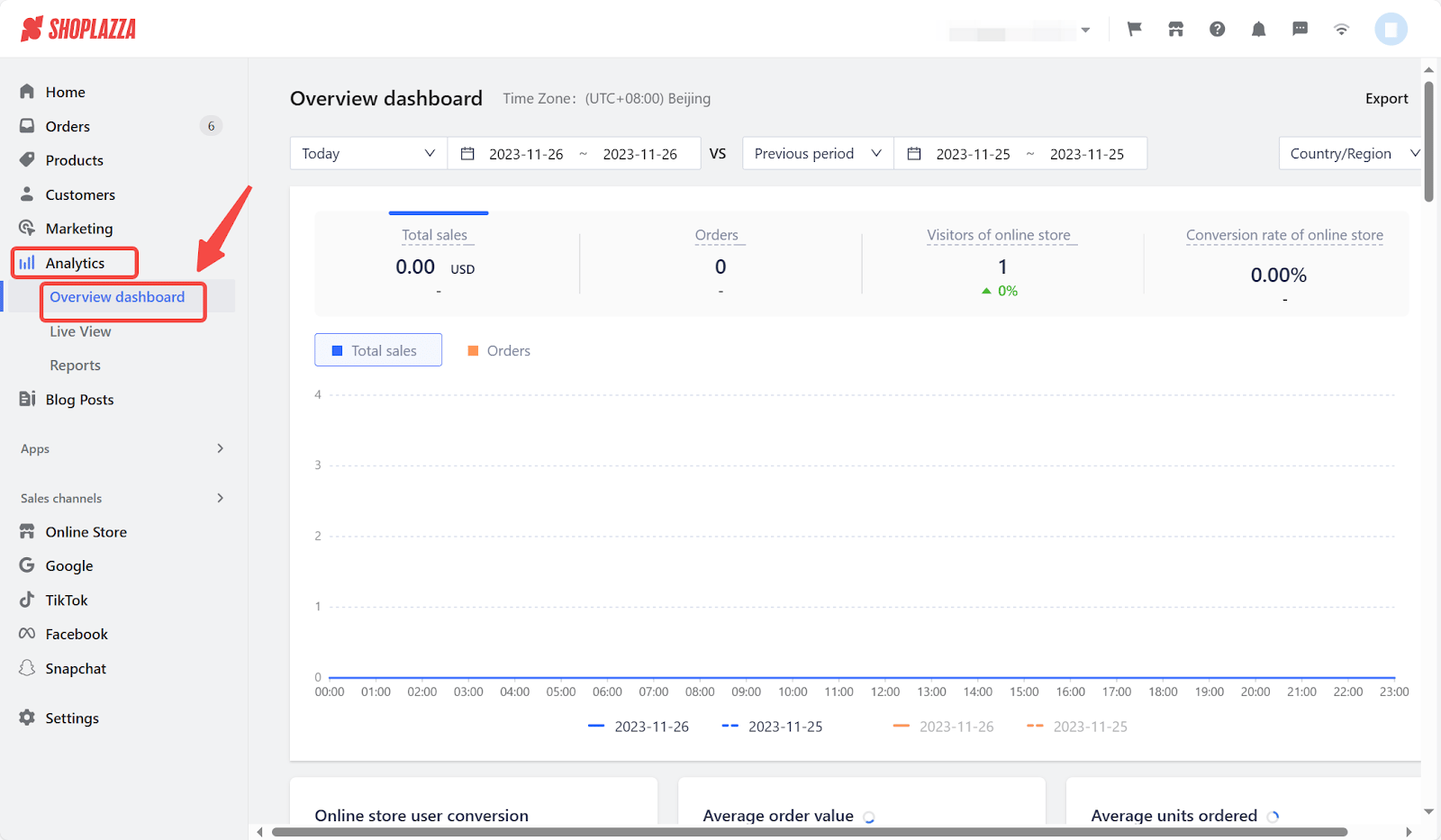
Task: Toggle orange solid 2023-11-26 legend entry
Action: coord(943,727)
